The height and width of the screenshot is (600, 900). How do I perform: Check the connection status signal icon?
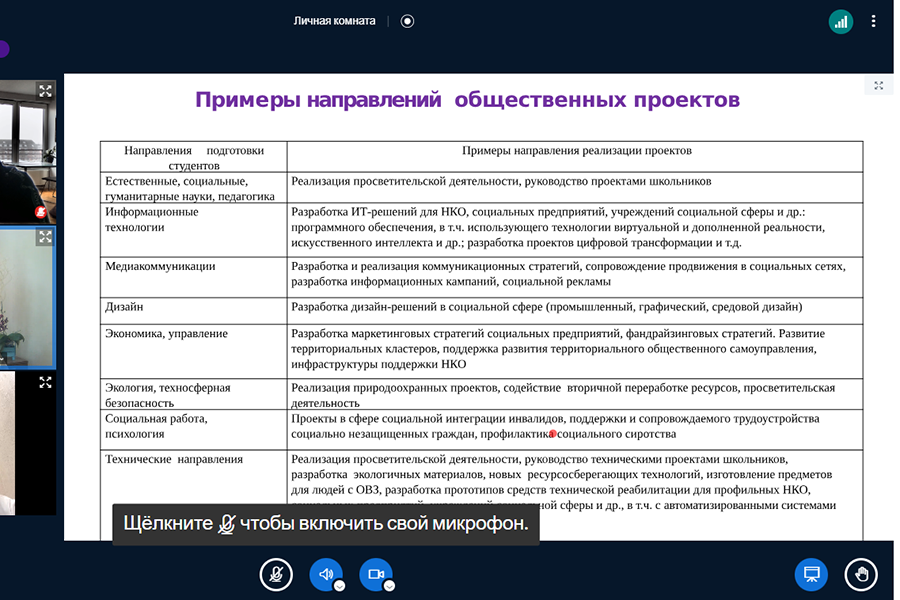[840, 22]
